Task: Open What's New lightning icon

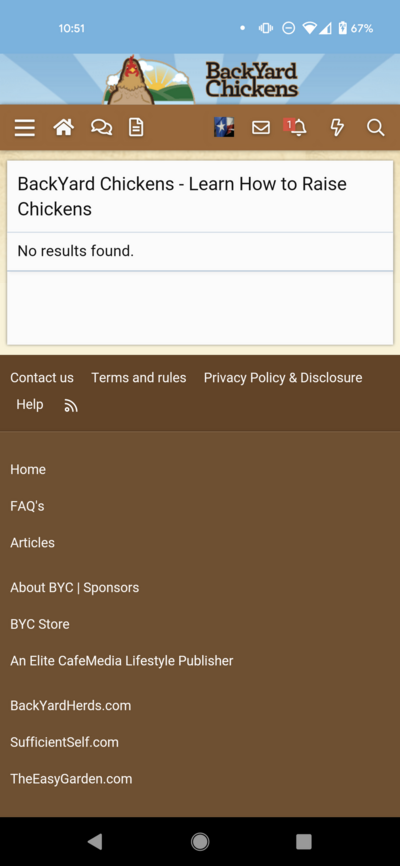Action: point(337,128)
